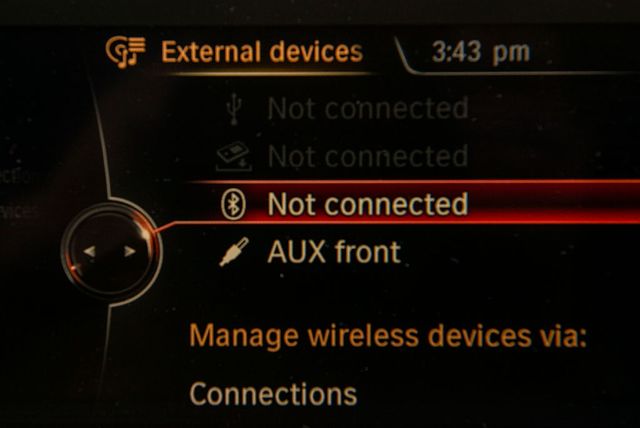
Task: Click the right arrow on controller dial
Action: (x=129, y=251)
